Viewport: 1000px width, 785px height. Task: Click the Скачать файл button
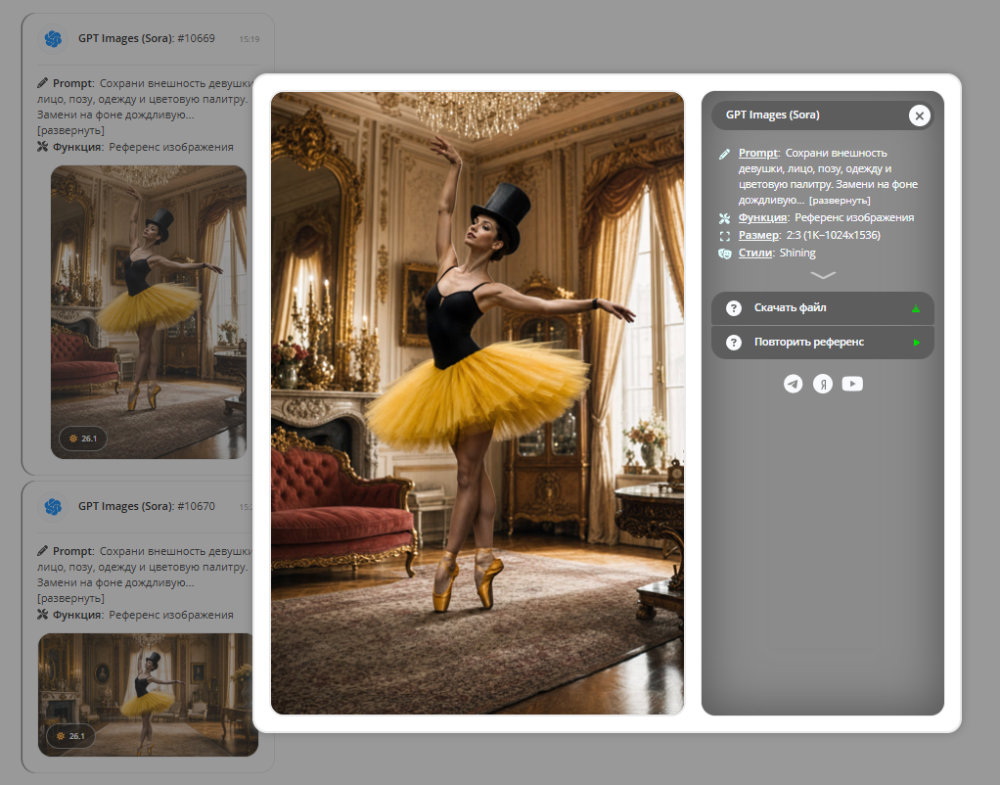coord(823,308)
